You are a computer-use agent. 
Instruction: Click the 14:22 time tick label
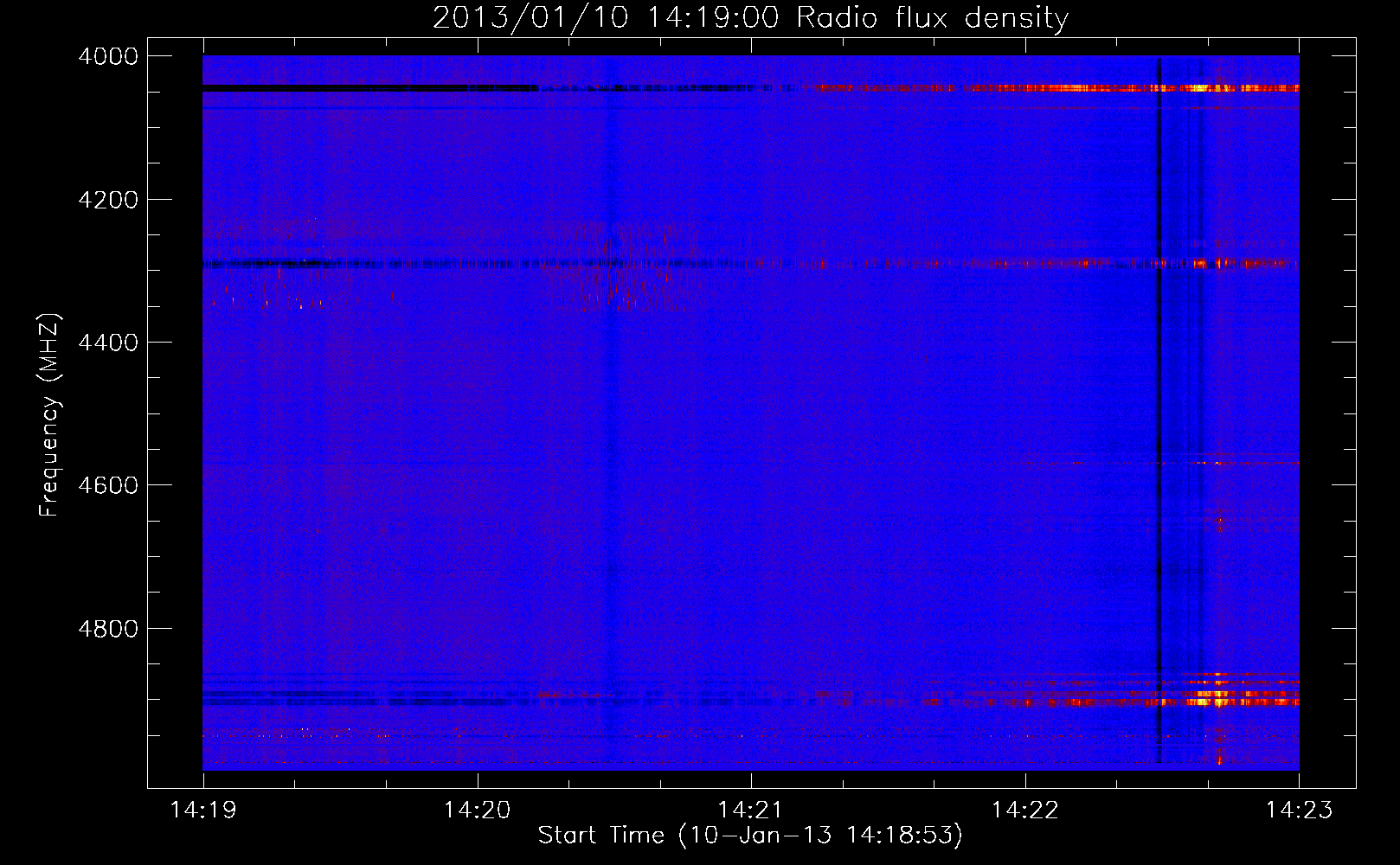pyautogui.click(x=1025, y=810)
